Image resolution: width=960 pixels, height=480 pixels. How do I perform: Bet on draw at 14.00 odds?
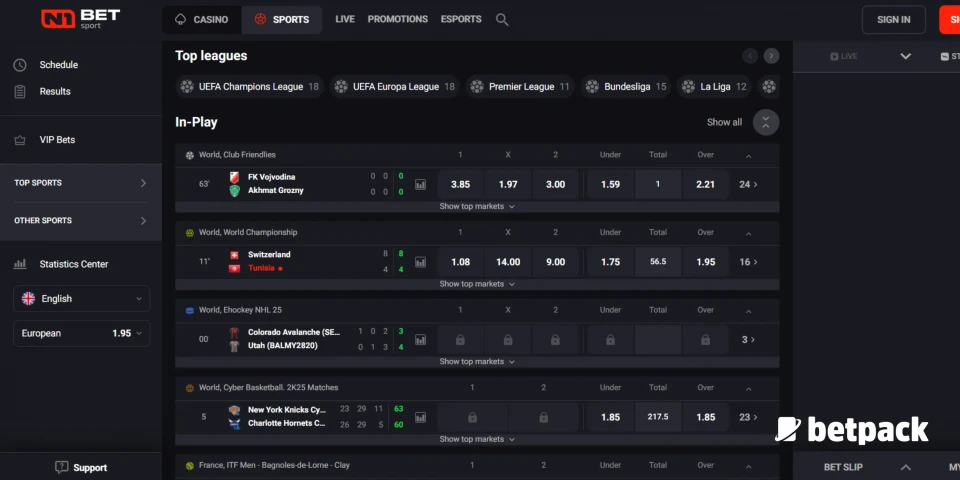[x=508, y=262]
